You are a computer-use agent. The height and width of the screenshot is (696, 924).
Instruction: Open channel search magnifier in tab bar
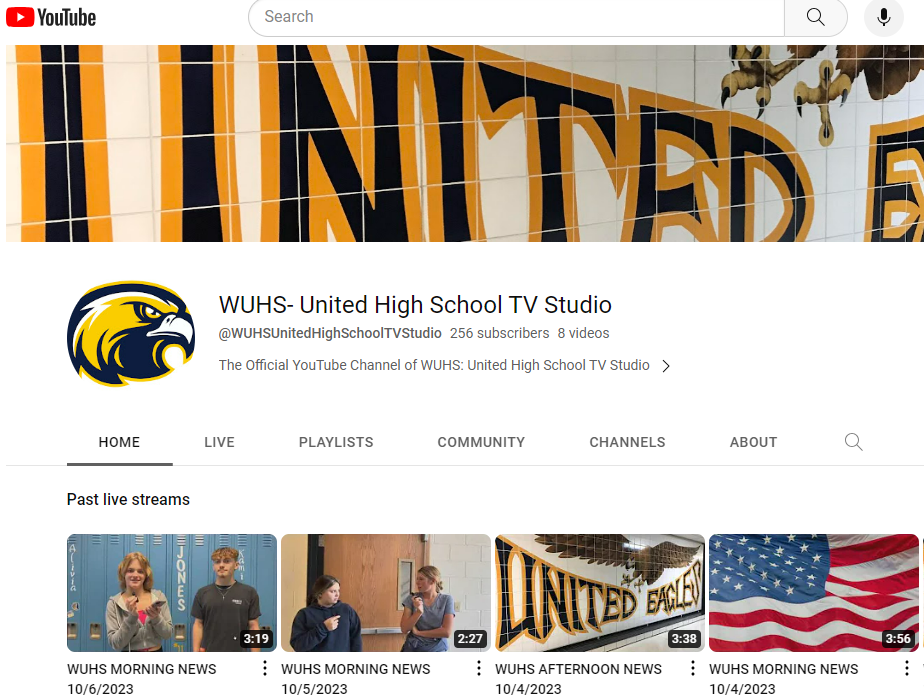click(853, 442)
